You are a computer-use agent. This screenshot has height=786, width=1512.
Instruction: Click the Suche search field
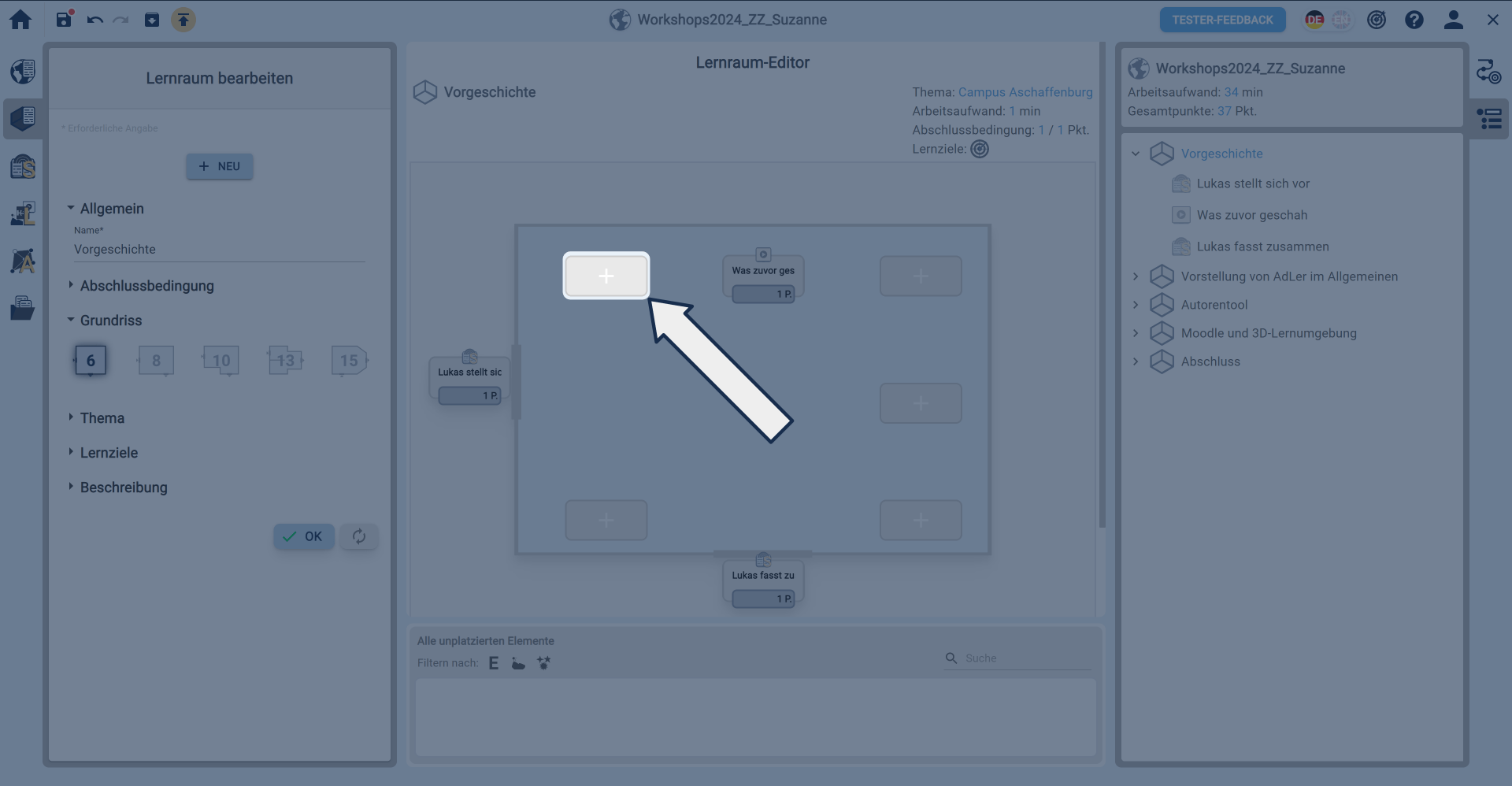[1024, 658]
